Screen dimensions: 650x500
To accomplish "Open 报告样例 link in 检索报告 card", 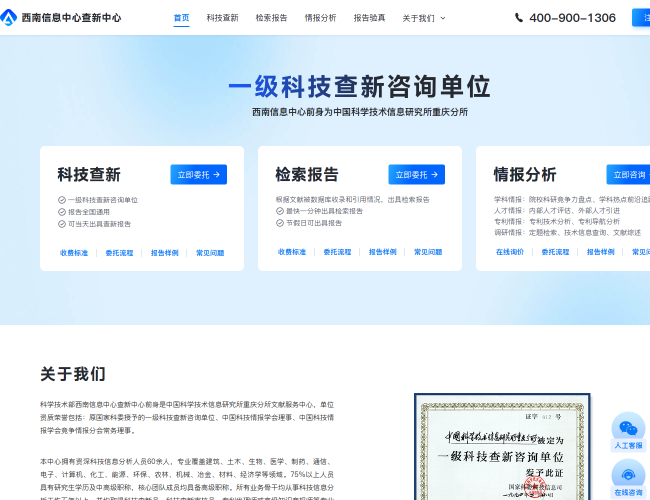I will (x=383, y=252).
